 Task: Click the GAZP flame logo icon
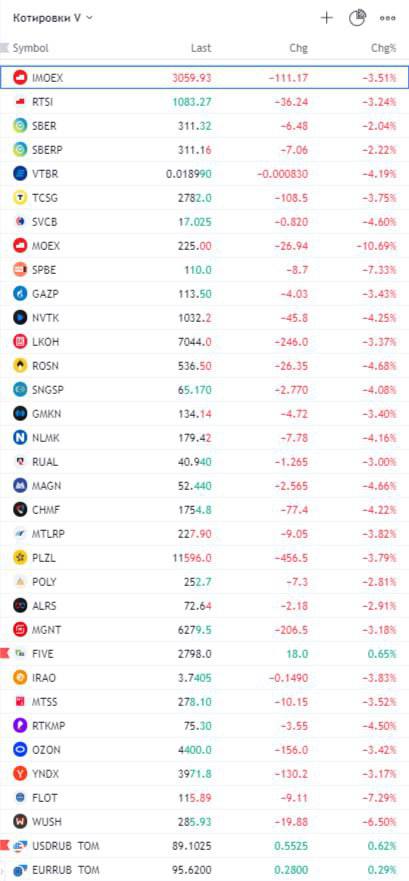coord(20,293)
